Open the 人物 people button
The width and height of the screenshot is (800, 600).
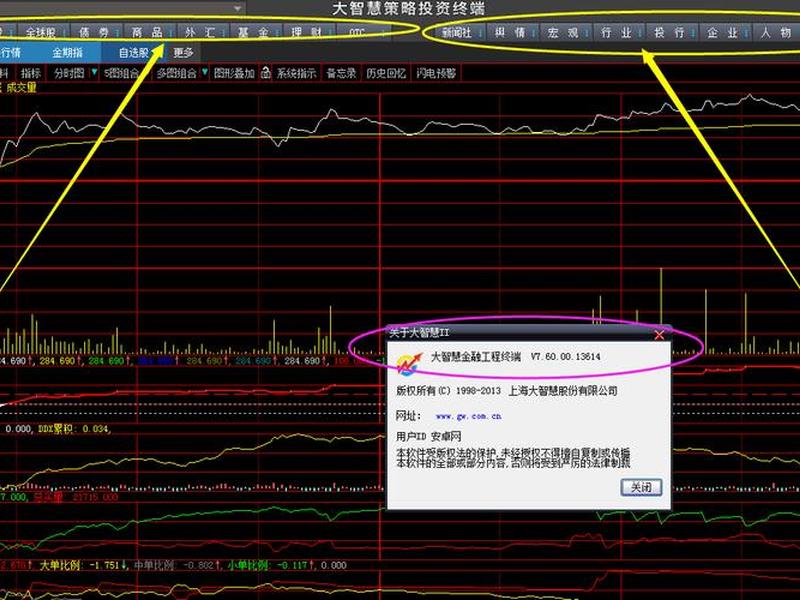click(776, 33)
